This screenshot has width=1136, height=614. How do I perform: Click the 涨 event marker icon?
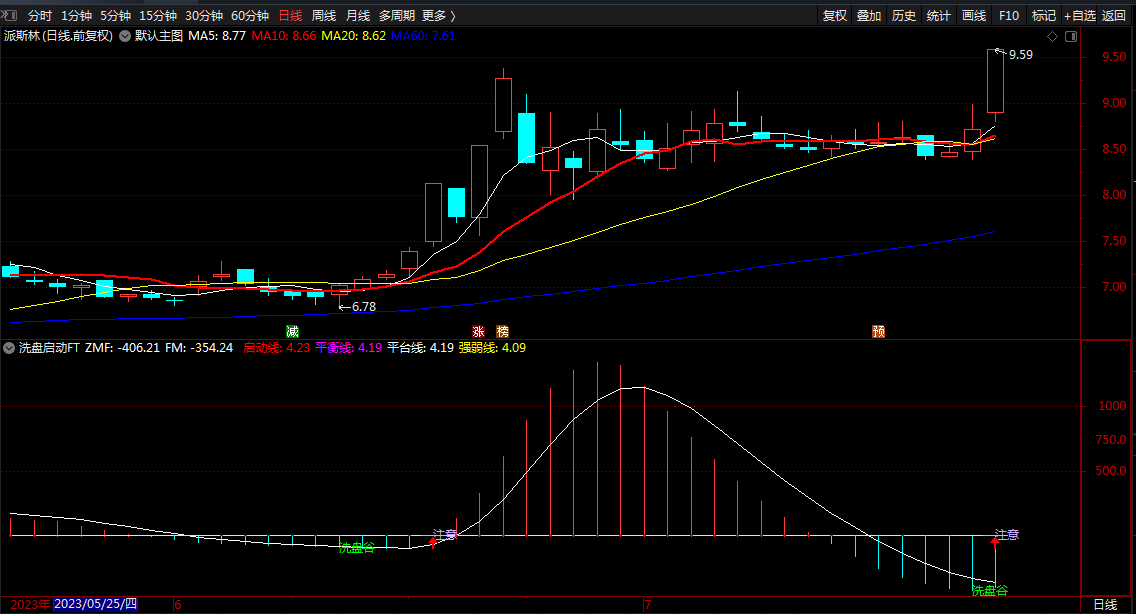tap(478, 331)
